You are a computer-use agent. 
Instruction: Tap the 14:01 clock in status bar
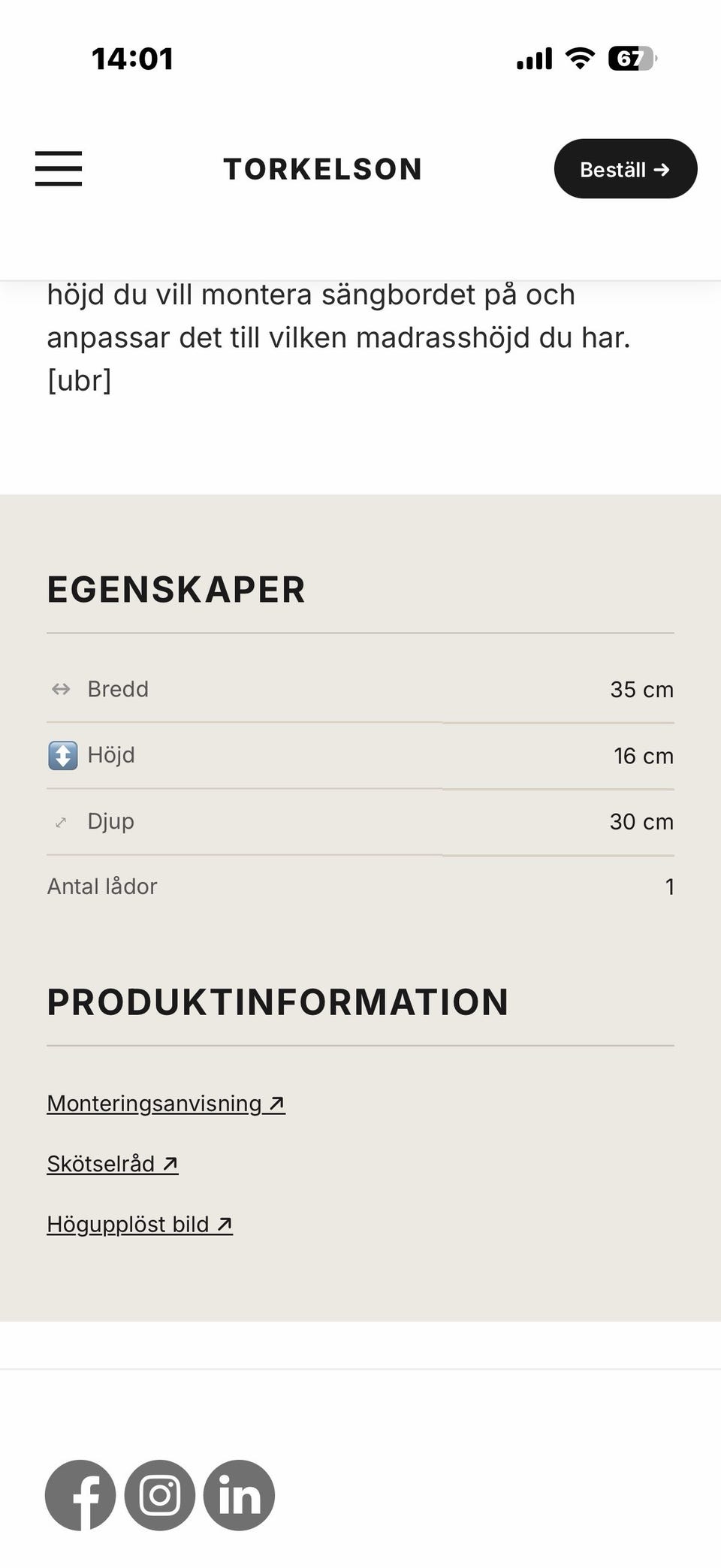coord(132,59)
